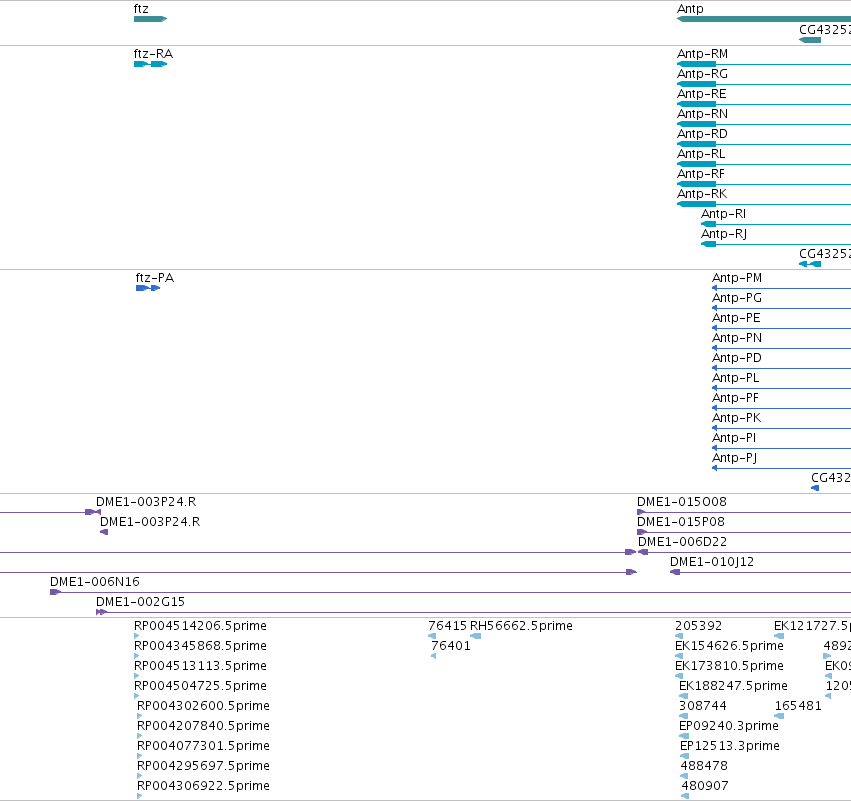Select clone DME1-006N16
The height and width of the screenshot is (801, 851).
pyautogui.click(x=95, y=582)
